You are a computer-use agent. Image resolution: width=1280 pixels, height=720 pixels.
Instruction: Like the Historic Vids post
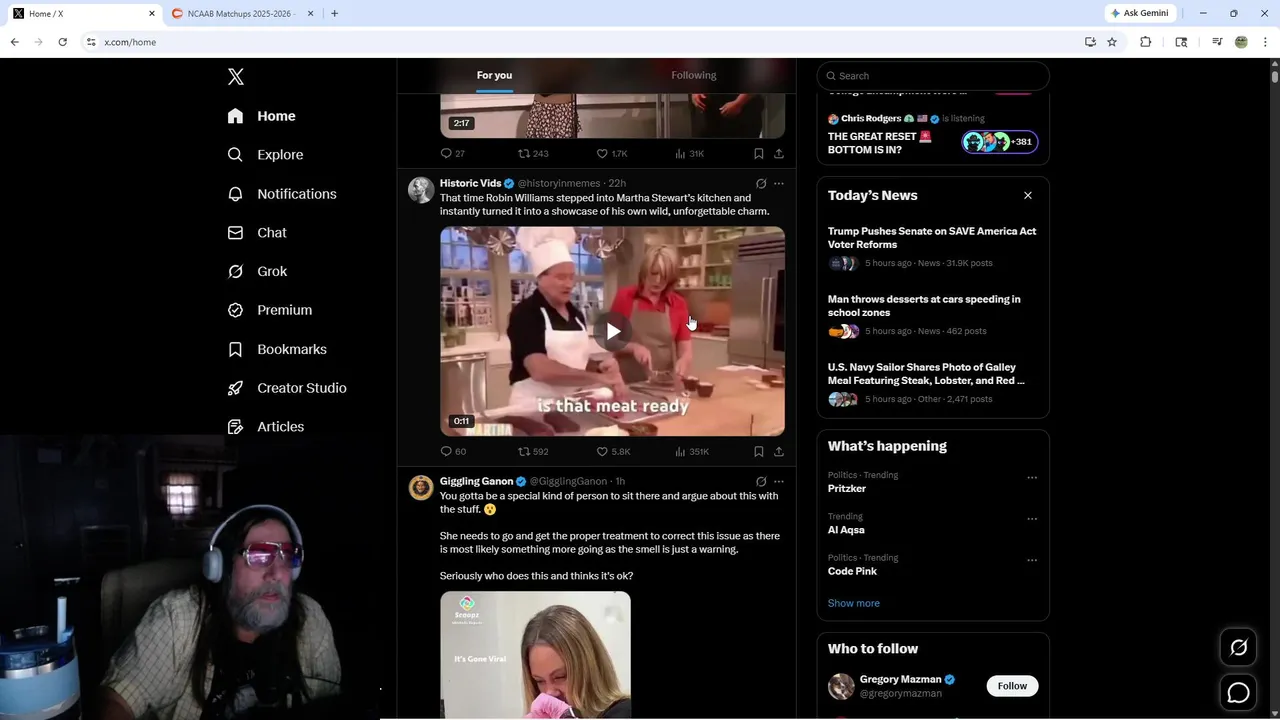[x=613, y=451]
